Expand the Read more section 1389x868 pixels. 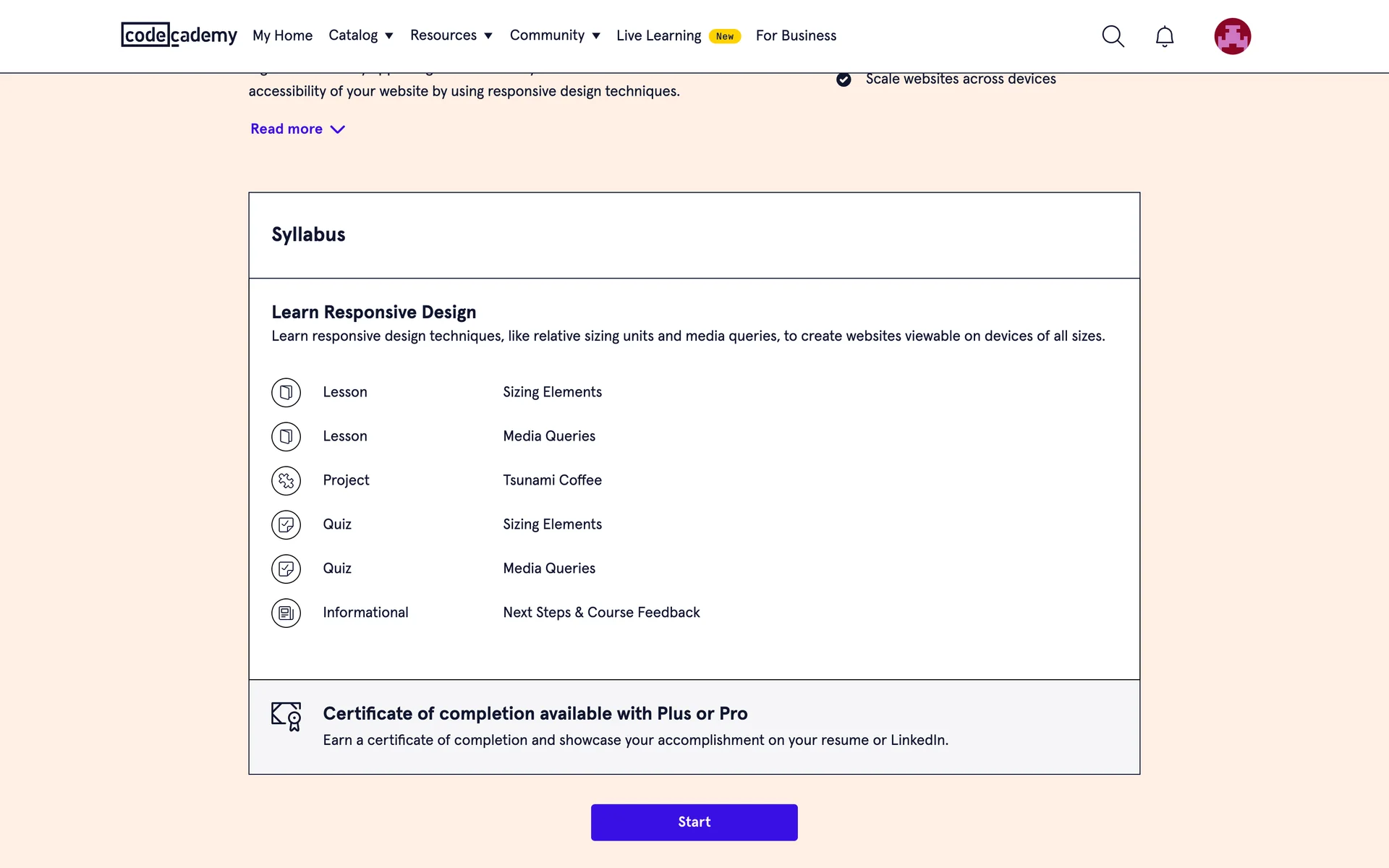pos(297,129)
